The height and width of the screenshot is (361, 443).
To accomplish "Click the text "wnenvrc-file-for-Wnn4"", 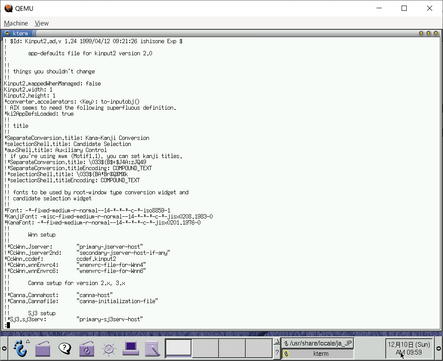I will (111, 265).
